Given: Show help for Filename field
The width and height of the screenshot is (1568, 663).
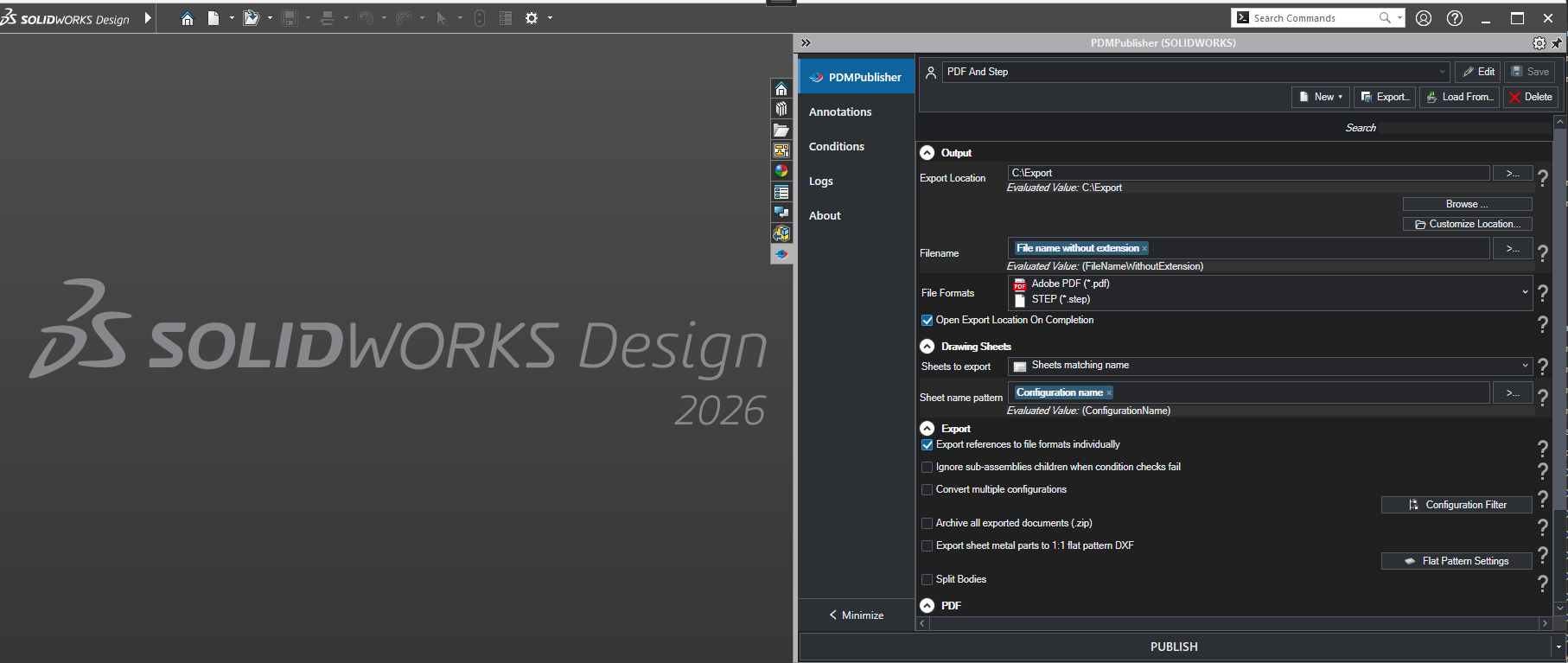Looking at the screenshot, I should coord(1543,253).
